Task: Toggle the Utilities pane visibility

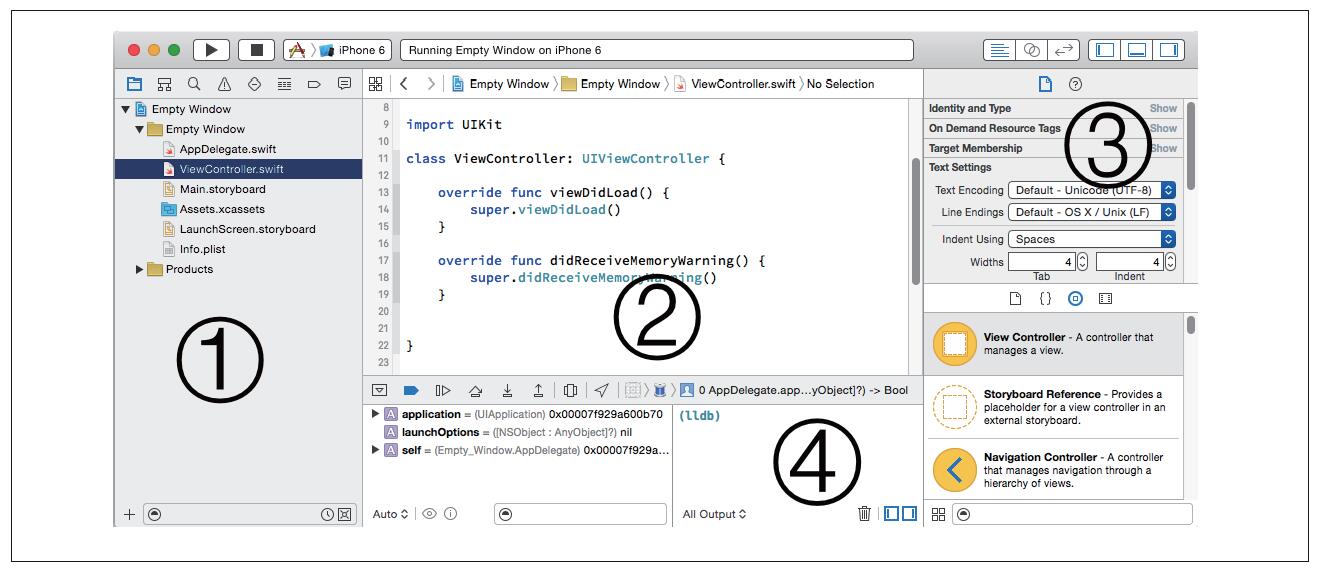Action: coord(1169,50)
